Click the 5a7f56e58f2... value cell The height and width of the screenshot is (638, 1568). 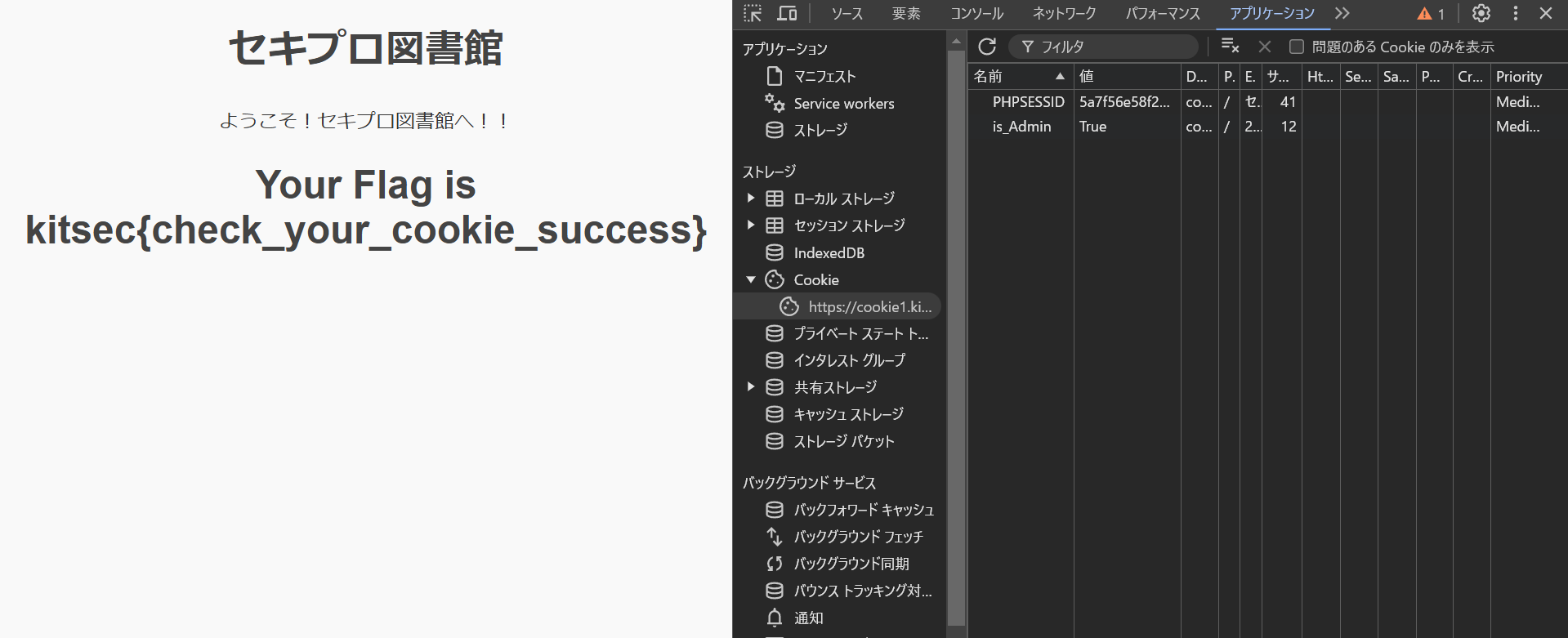pyautogui.click(x=1127, y=102)
